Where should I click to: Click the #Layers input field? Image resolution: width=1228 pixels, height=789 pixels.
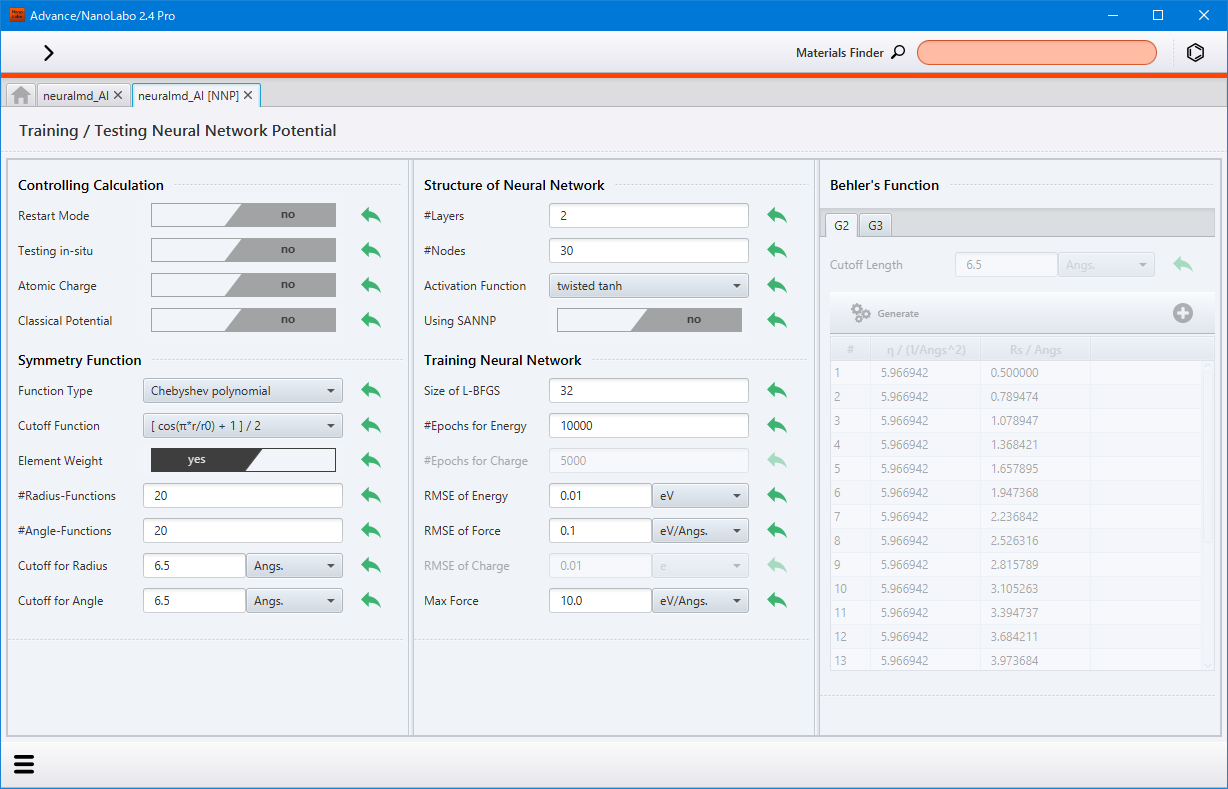649,216
